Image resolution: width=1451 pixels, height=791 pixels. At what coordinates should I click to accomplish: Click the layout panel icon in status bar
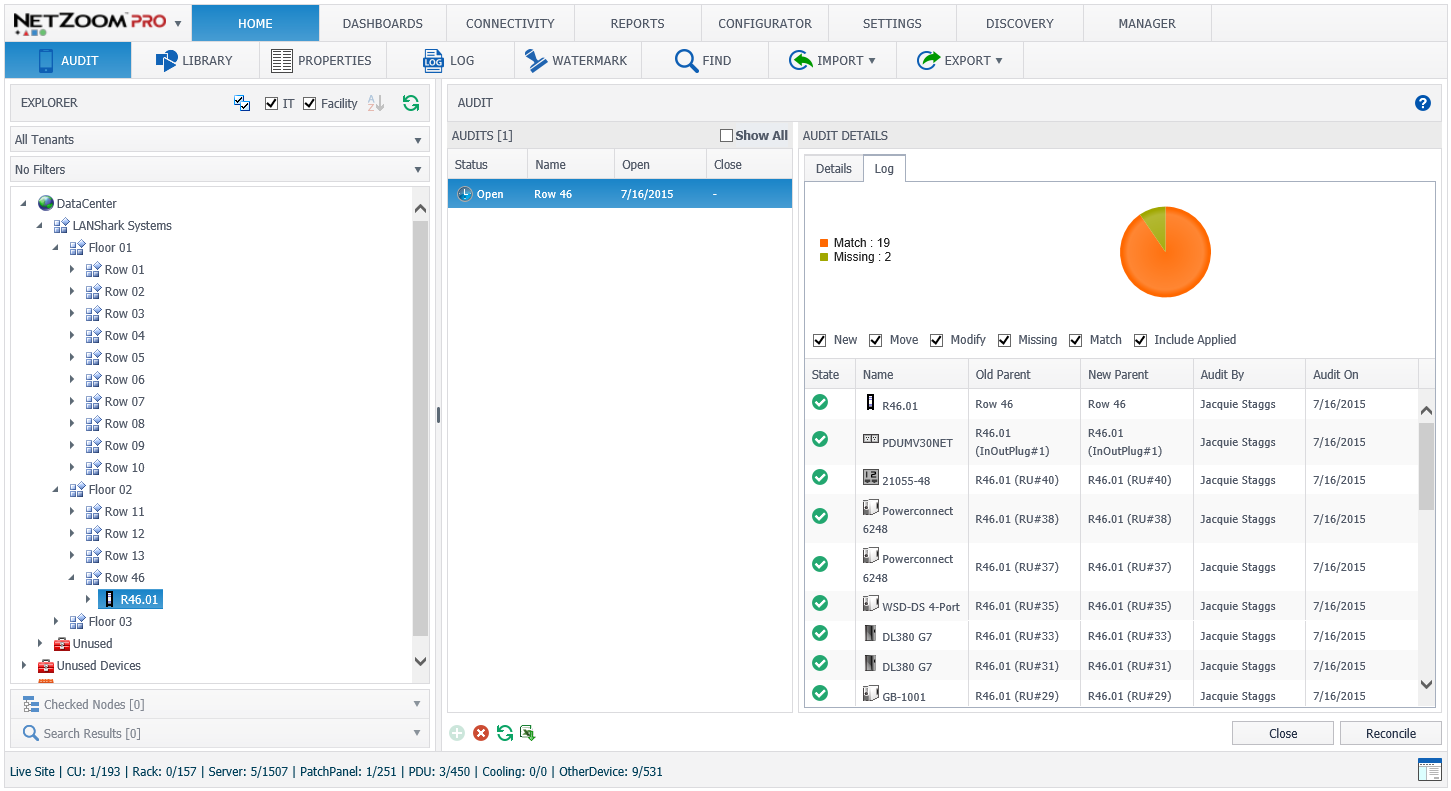coord(1428,769)
